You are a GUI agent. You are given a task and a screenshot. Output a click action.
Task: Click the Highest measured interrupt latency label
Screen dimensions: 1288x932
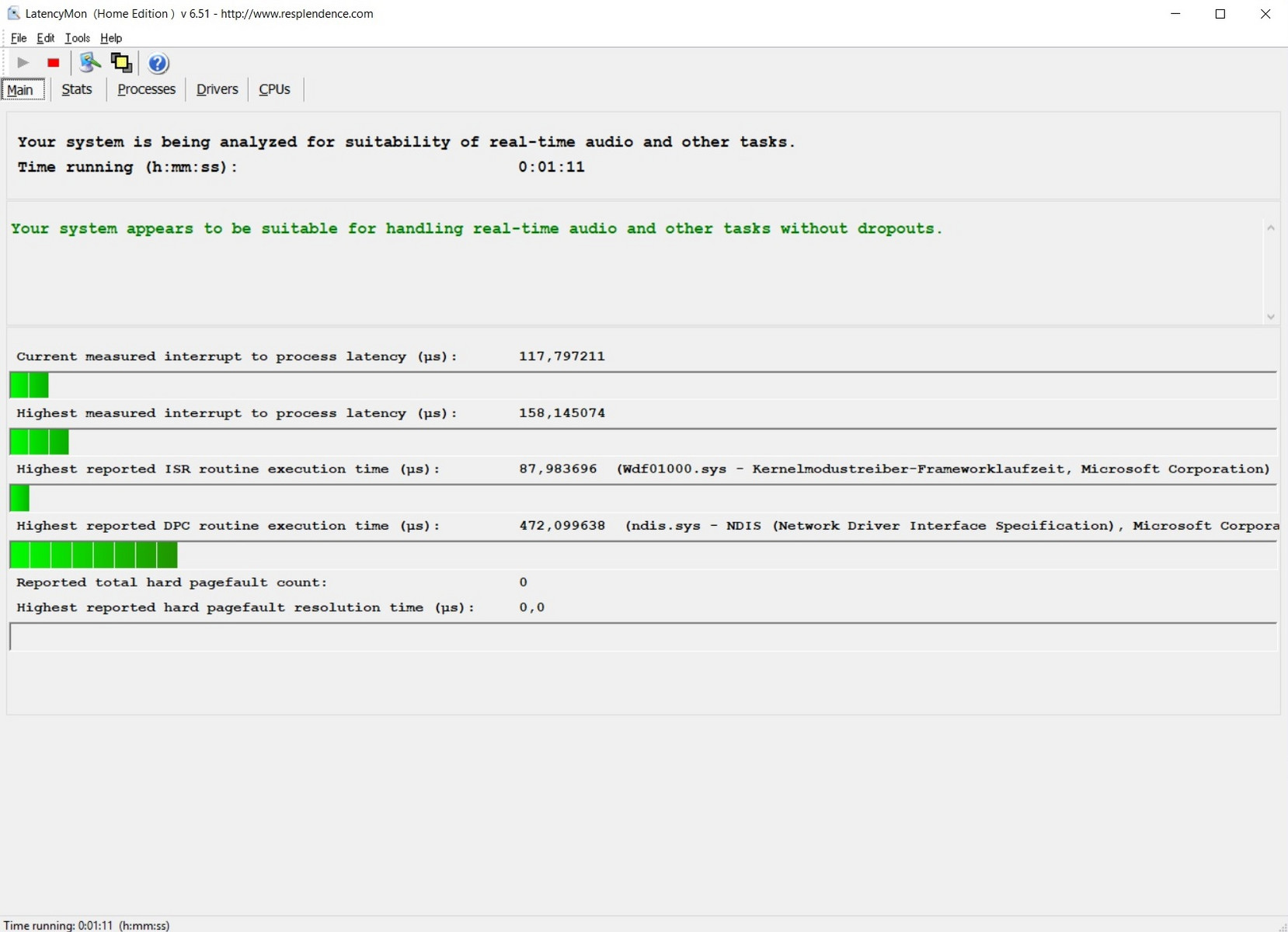click(x=237, y=413)
